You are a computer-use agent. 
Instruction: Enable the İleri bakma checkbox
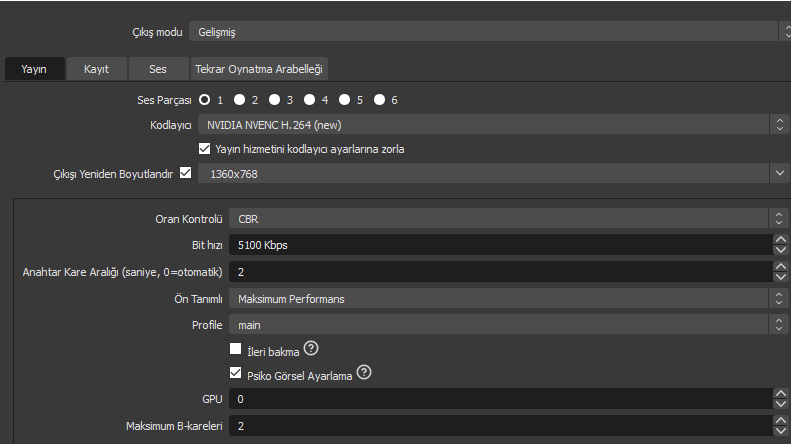pos(236,349)
